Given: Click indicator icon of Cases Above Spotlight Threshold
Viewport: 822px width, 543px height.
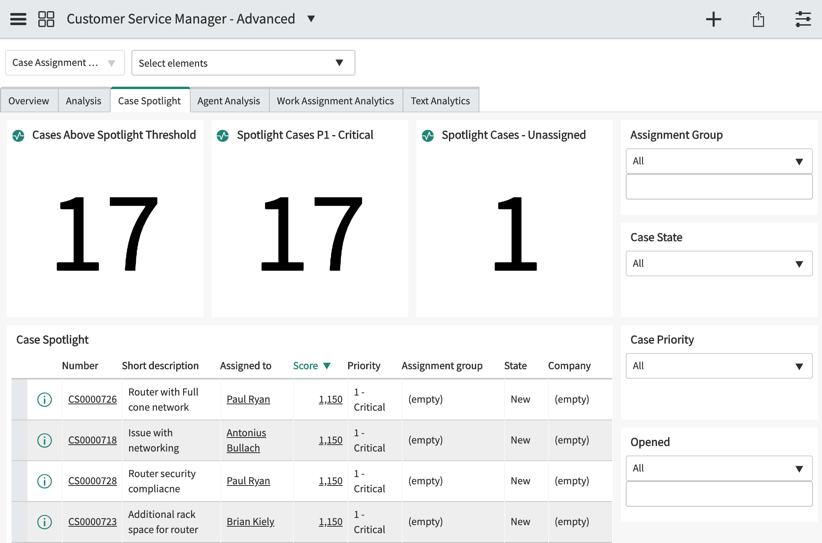Looking at the screenshot, I should click(18, 136).
